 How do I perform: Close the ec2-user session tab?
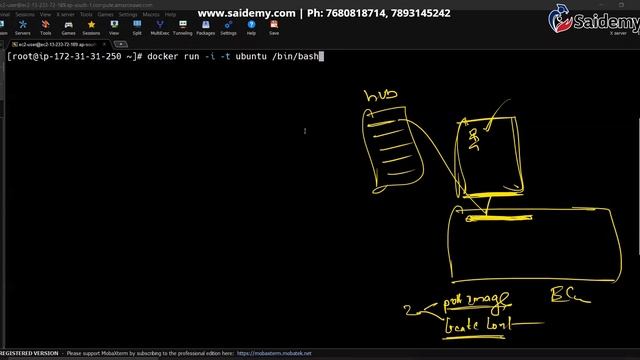coord(104,44)
